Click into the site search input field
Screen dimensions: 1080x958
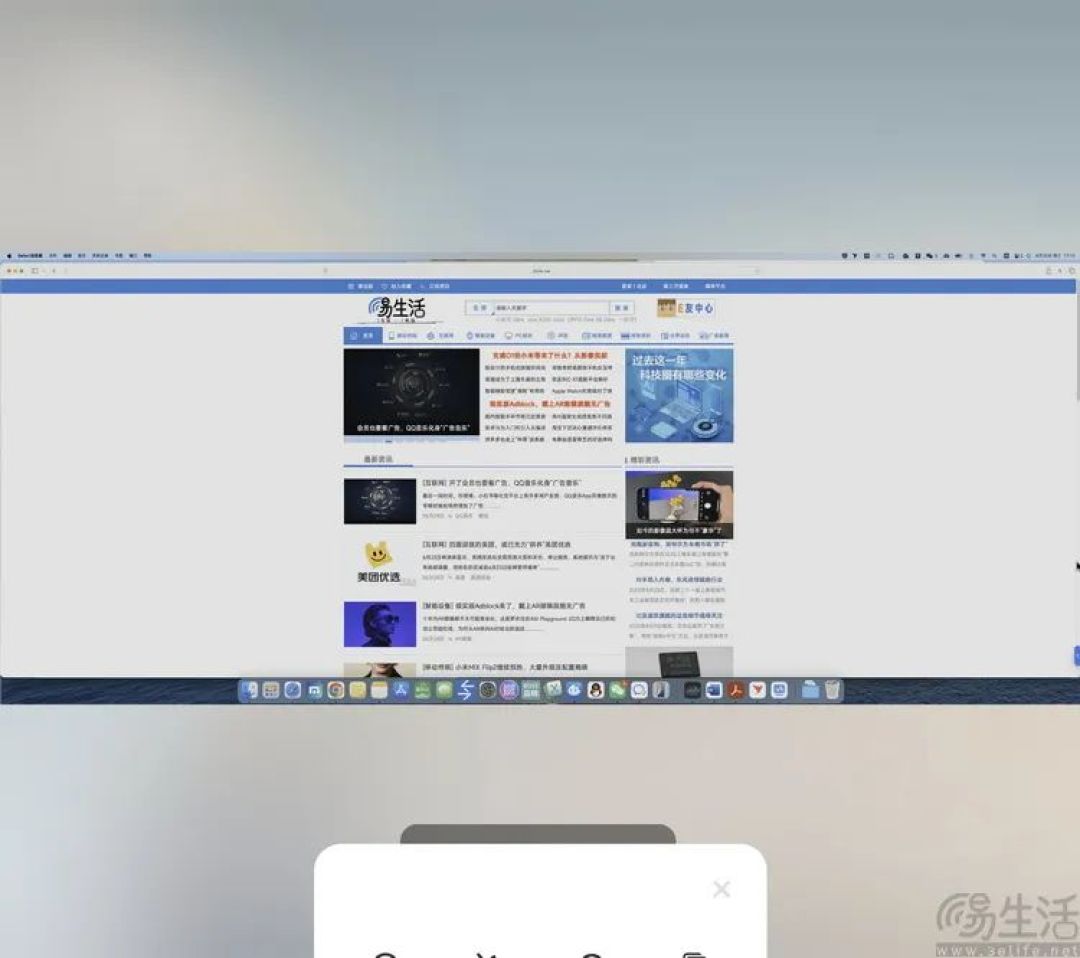[x=551, y=308]
